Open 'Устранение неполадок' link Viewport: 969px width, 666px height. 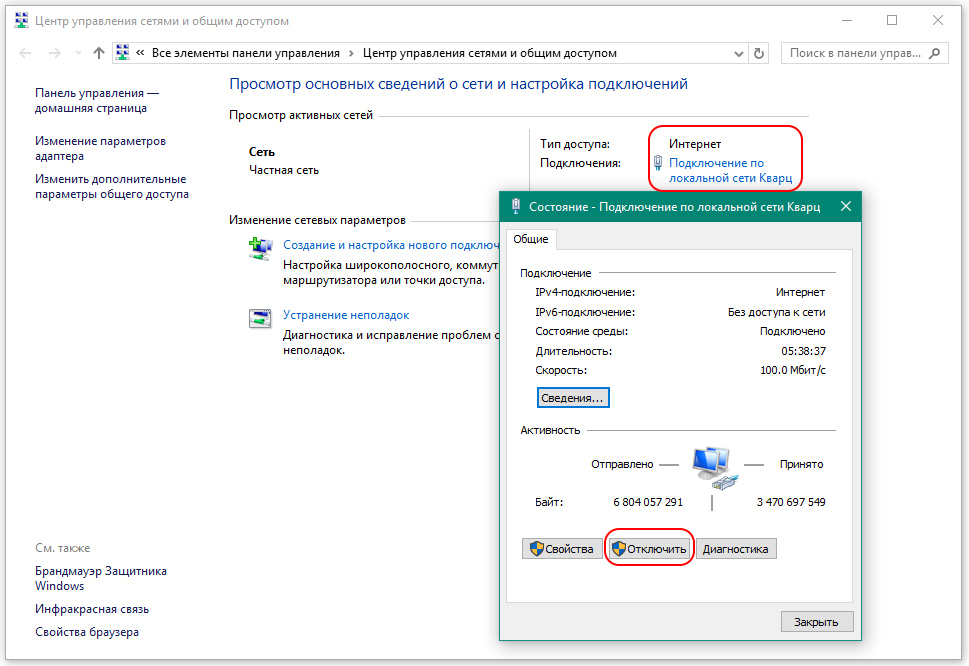(x=346, y=315)
